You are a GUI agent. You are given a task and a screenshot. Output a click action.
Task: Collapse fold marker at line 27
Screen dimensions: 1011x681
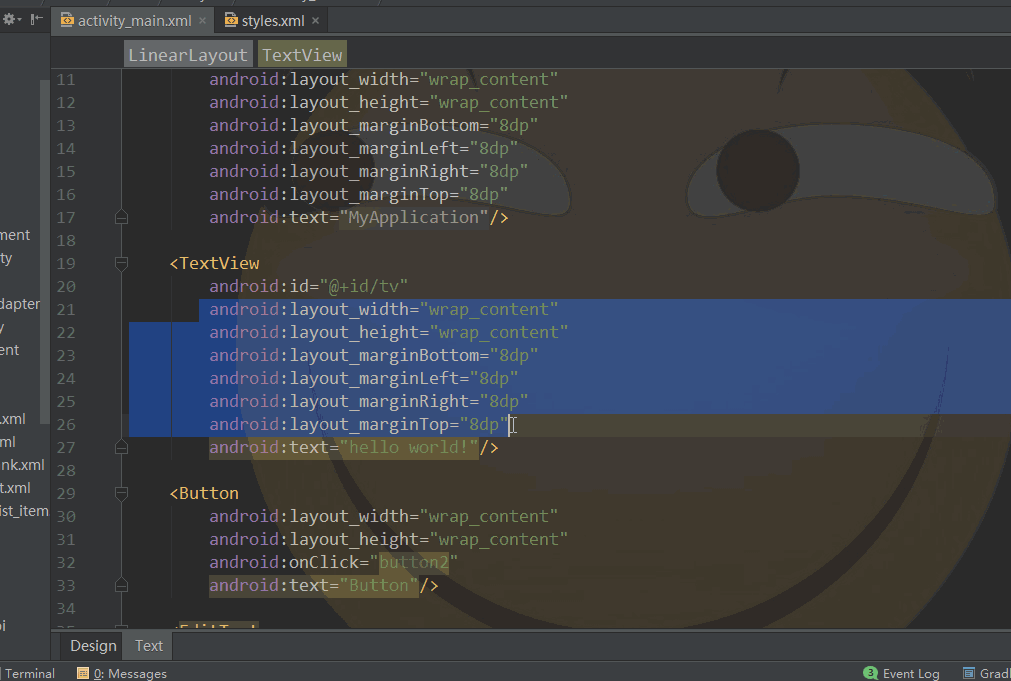coord(121,447)
